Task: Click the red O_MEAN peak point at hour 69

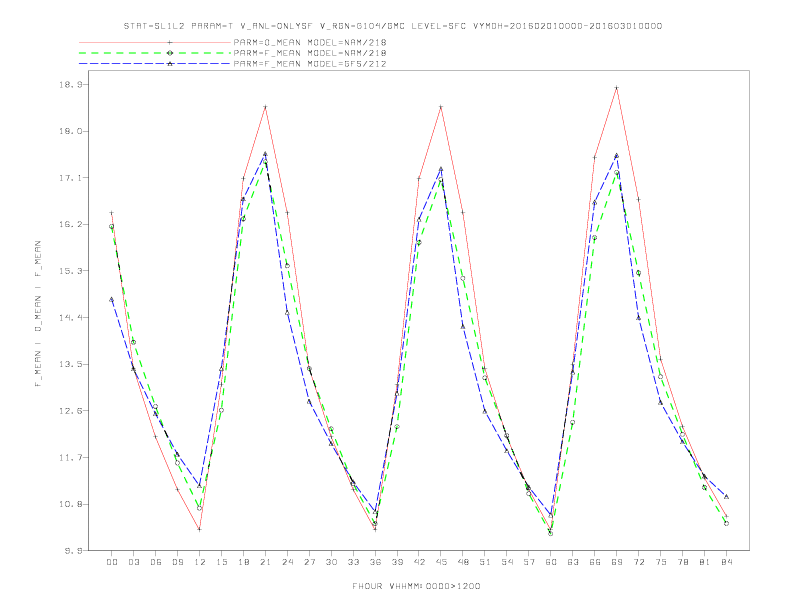Action: click(617, 88)
